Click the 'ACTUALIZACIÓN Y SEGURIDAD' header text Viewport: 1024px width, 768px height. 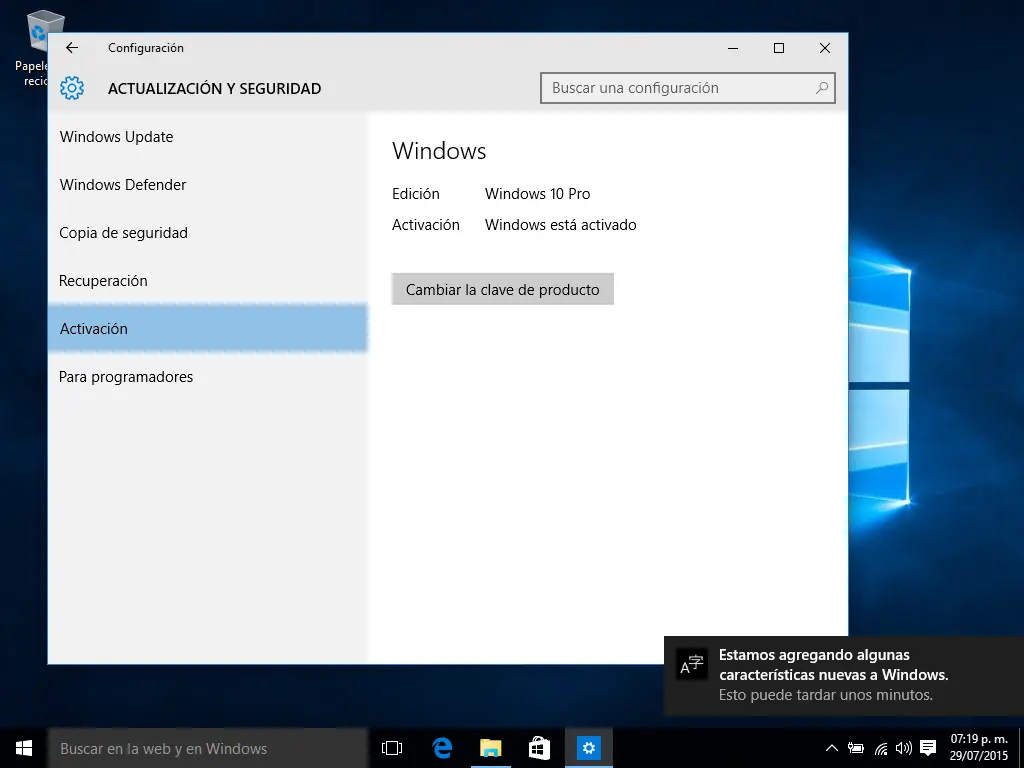214,89
